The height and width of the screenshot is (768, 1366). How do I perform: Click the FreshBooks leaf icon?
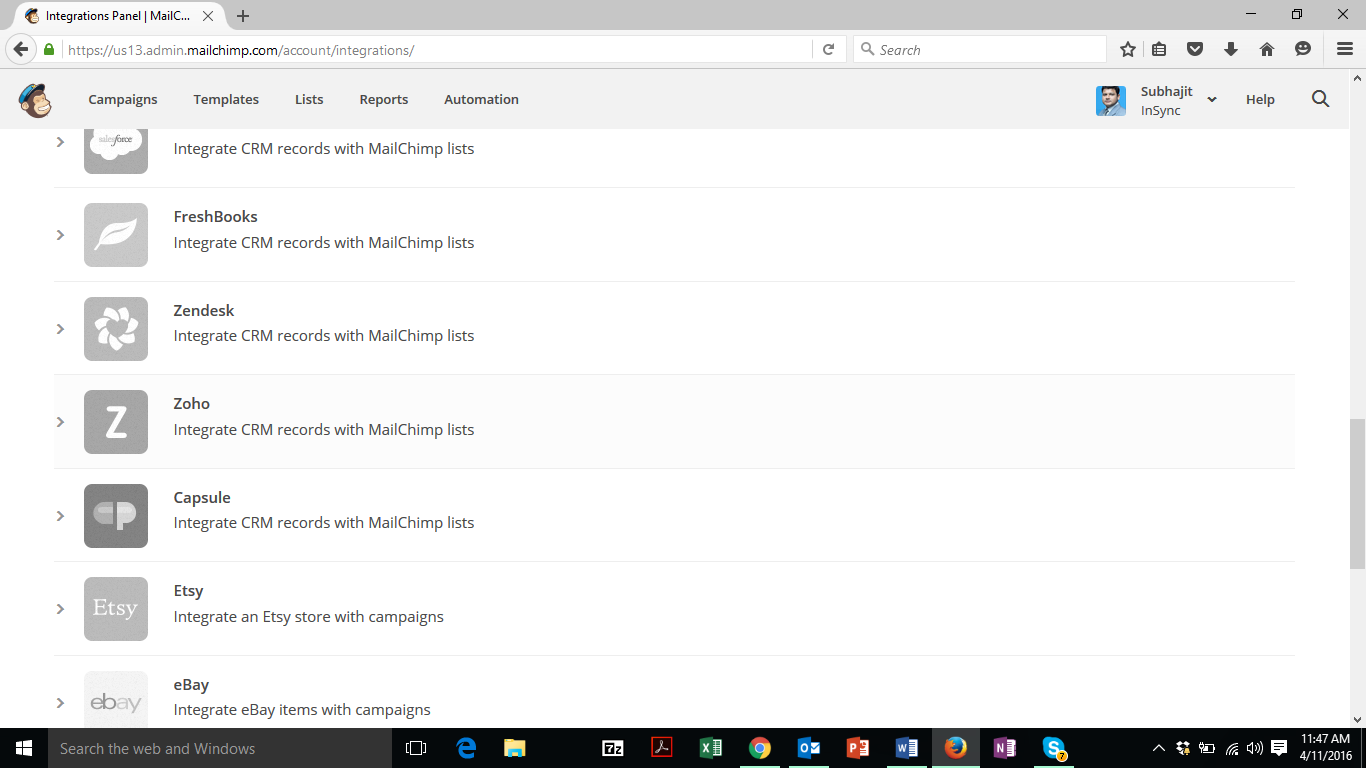116,235
